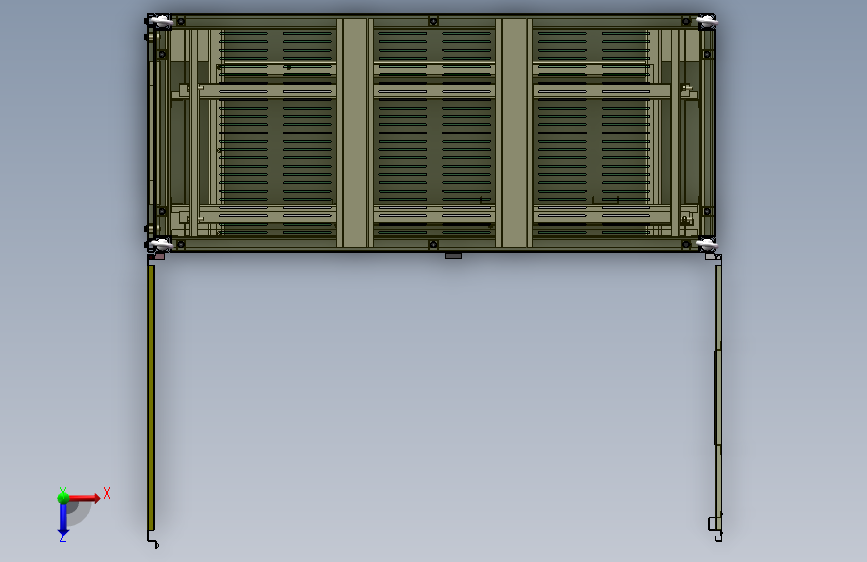The height and width of the screenshot is (562, 867).
Task: Select the bolt at bottom center of the frame
Action: tap(434, 244)
